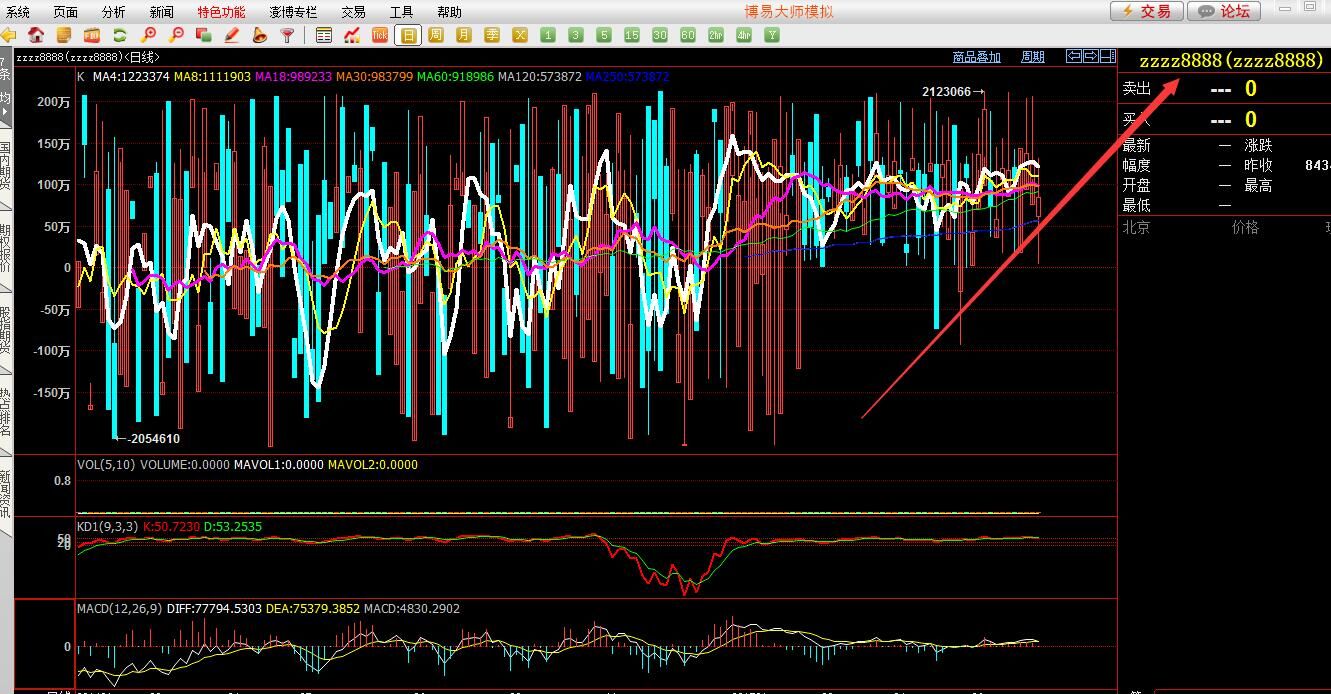Toggle the weekly (周) period button
The height and width of the screenshot is (694, 1331).
(436, 35)
